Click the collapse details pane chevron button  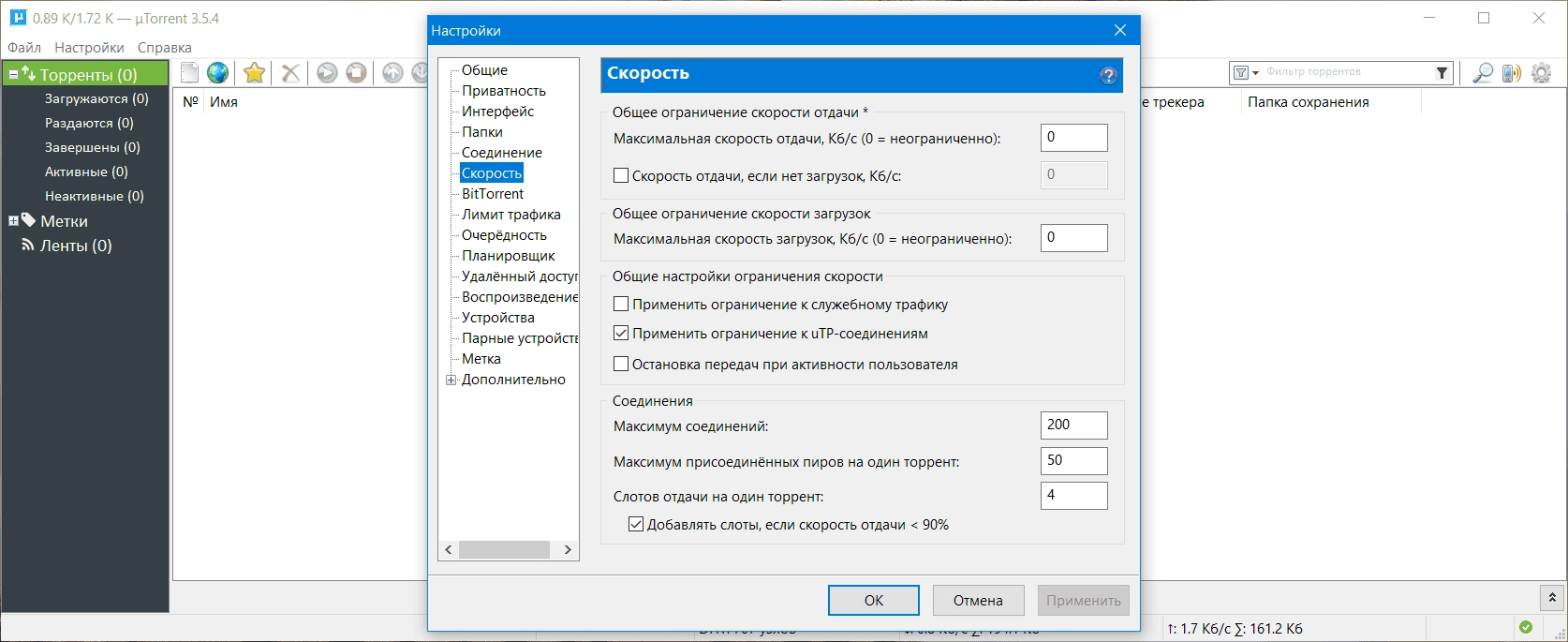coord(1552,597)
